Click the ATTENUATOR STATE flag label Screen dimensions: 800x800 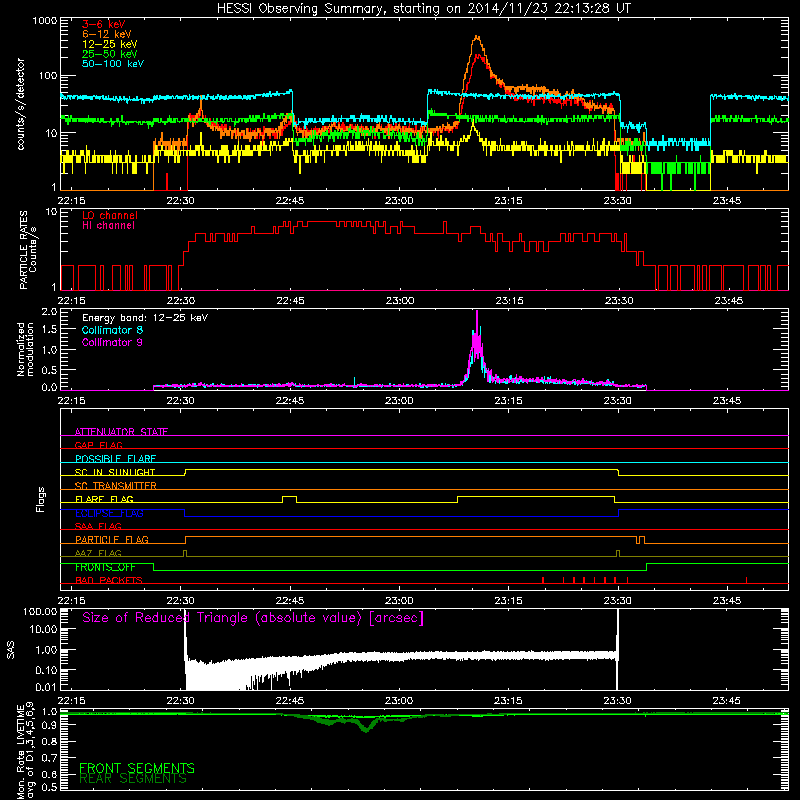(x=121, y=432)
